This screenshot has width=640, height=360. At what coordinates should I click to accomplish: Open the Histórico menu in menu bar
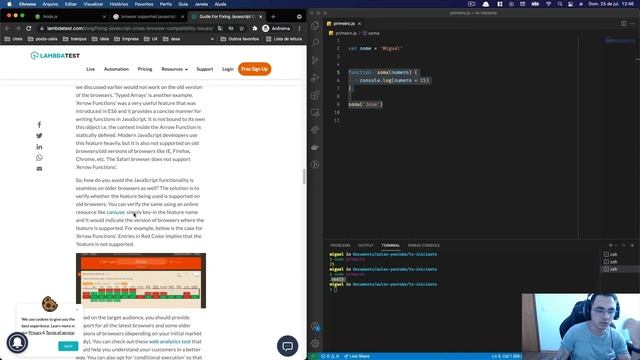(x=119, y=4)
